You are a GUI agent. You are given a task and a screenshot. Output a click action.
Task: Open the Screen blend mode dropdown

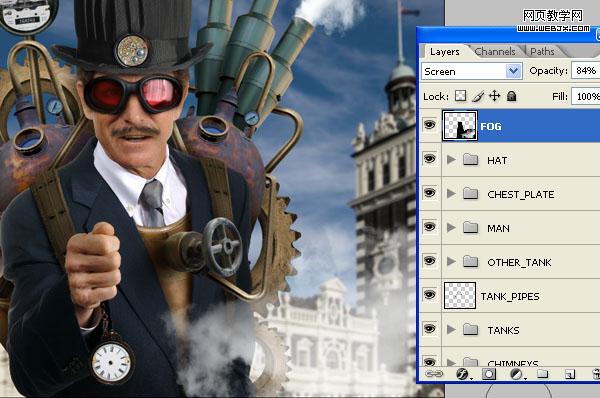pos(471,71)
